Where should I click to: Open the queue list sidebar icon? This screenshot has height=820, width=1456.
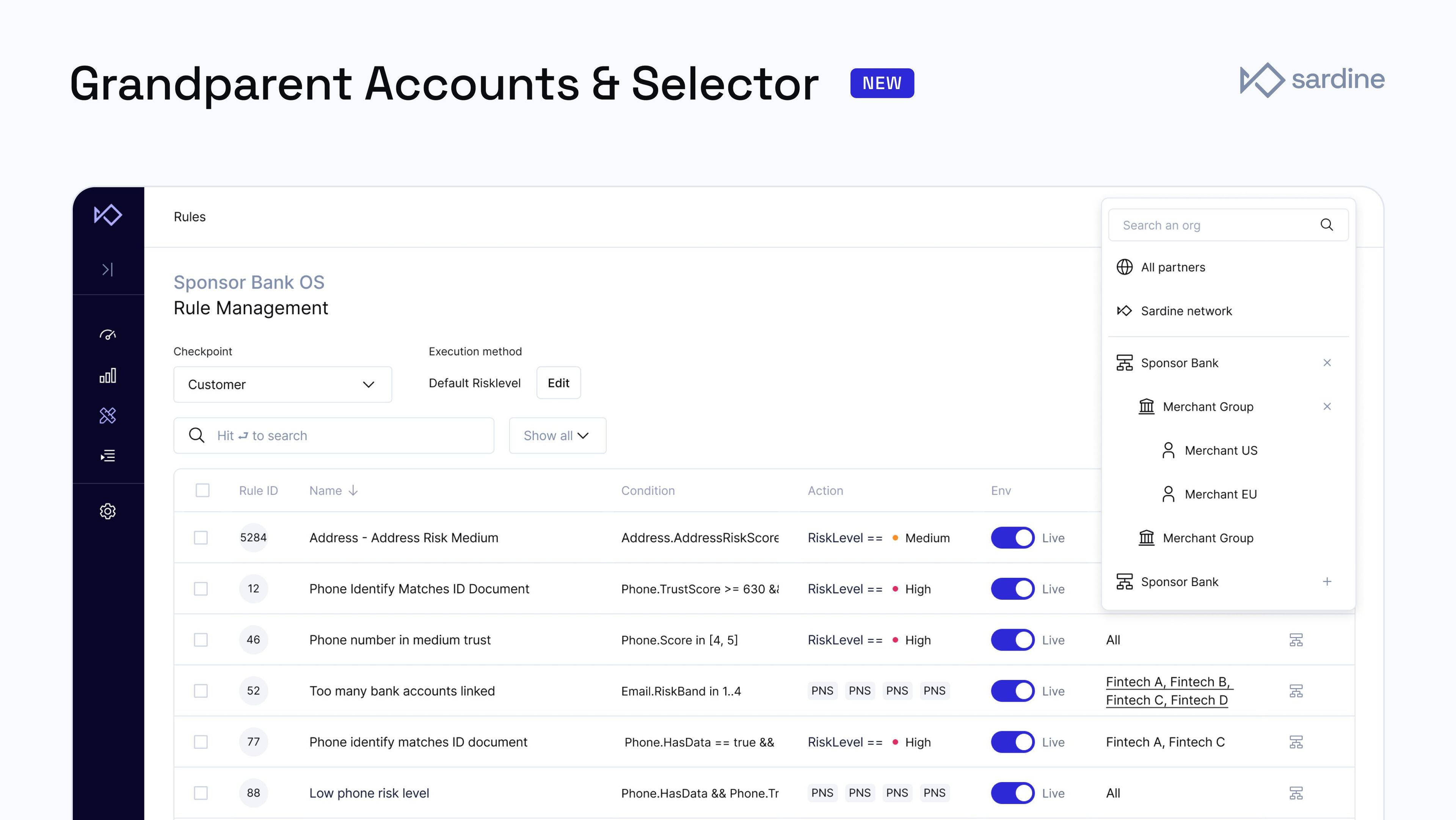pos(107,456)
